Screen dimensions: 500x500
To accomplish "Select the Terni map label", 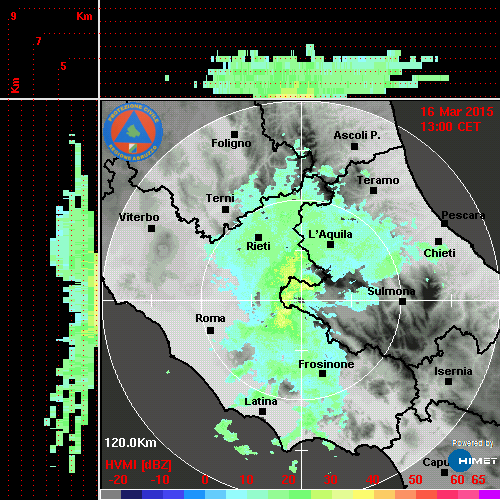I will point(220,198).
